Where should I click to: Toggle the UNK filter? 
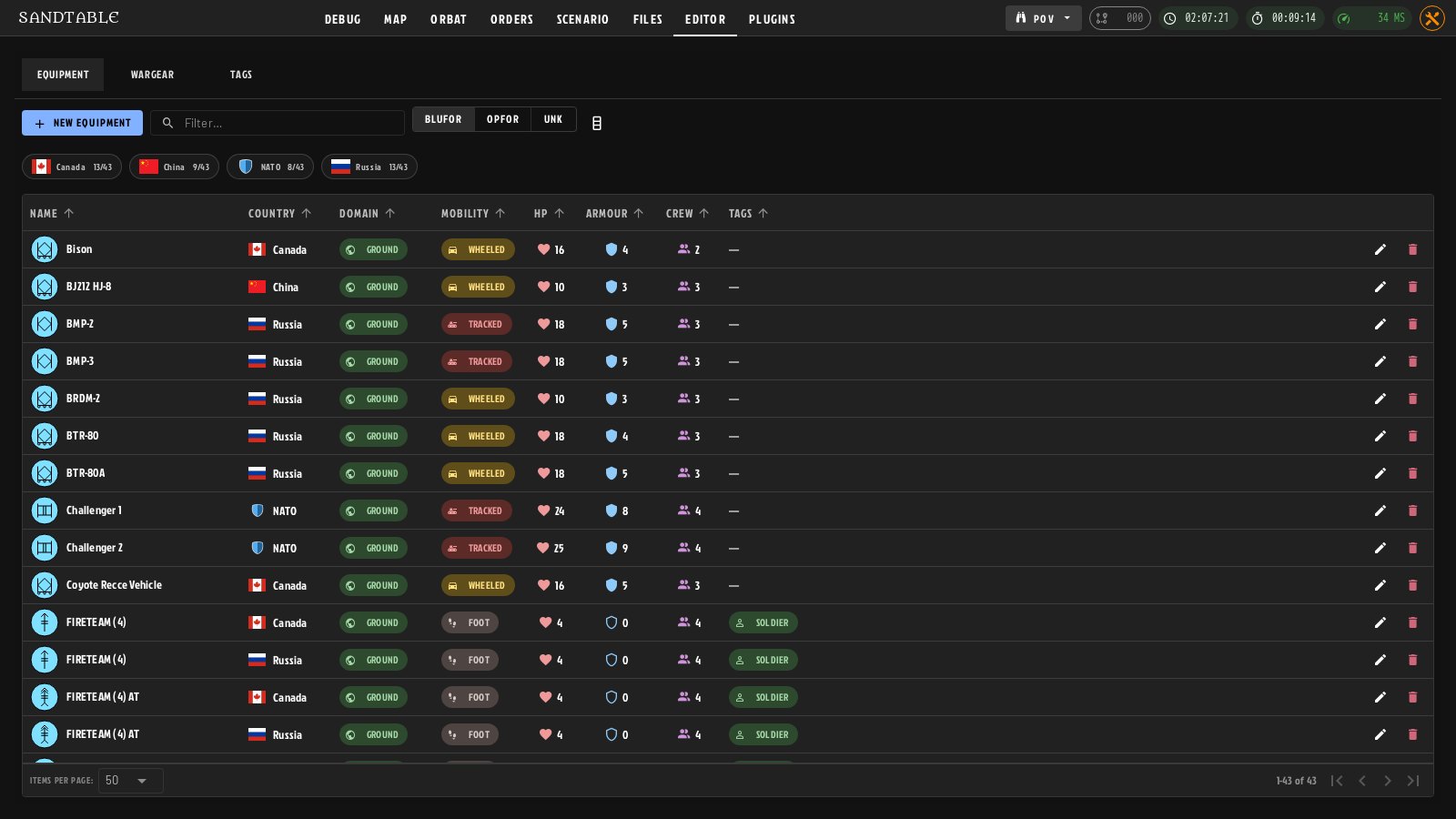[553, 119]
